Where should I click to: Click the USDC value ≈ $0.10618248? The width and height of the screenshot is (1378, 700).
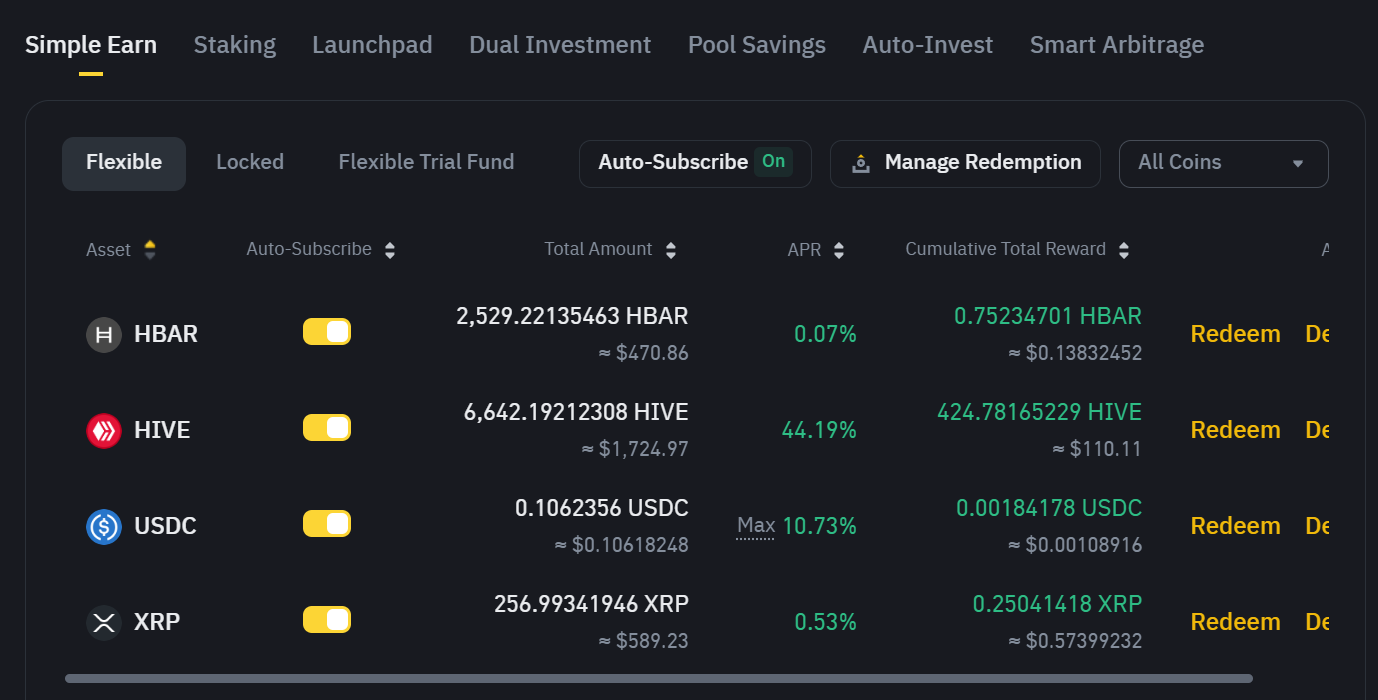pyautogui.click(x=621, y=545)
